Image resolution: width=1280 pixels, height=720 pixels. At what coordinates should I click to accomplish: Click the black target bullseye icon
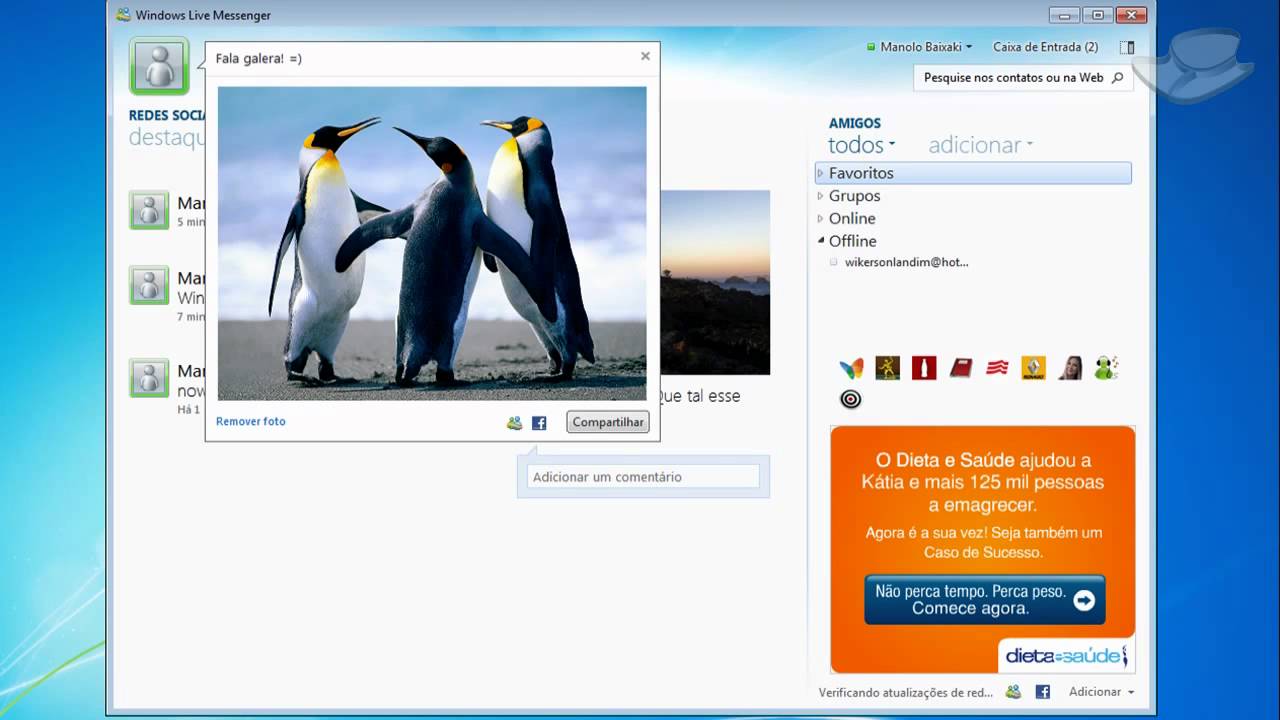[x=850, y=399]
